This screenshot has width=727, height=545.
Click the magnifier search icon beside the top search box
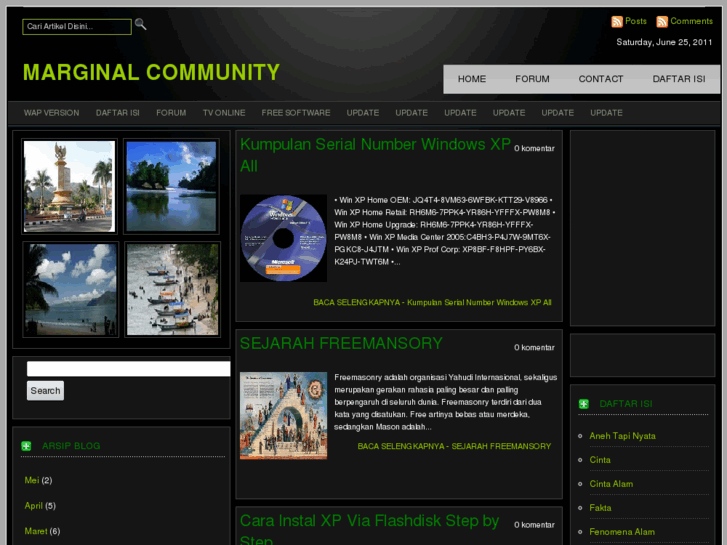point(140,25)
